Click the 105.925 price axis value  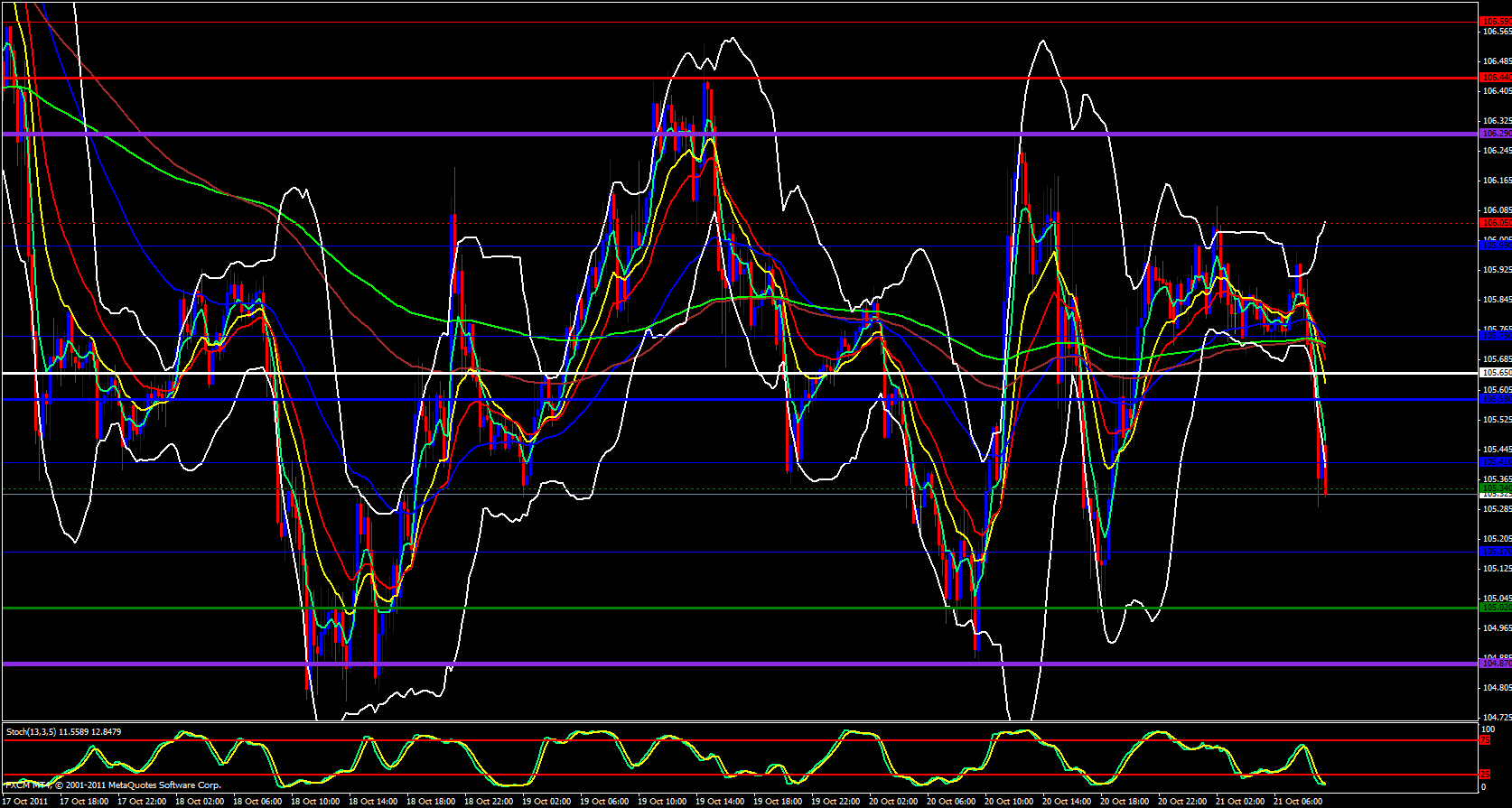click(x=1497, y=270)
